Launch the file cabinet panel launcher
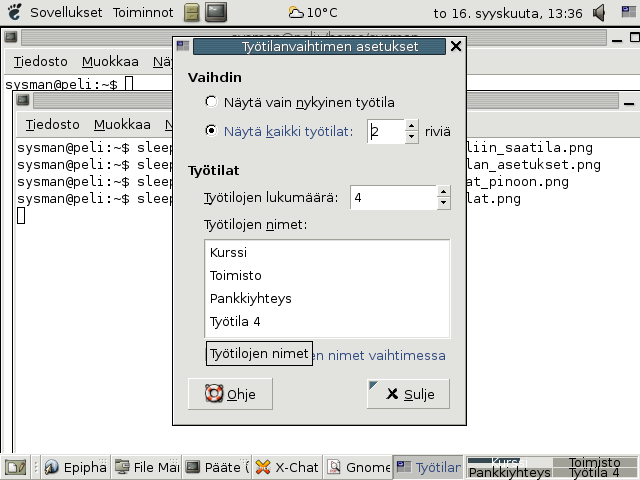The width and height of the screenshot is (640, 480). (191, 12)
